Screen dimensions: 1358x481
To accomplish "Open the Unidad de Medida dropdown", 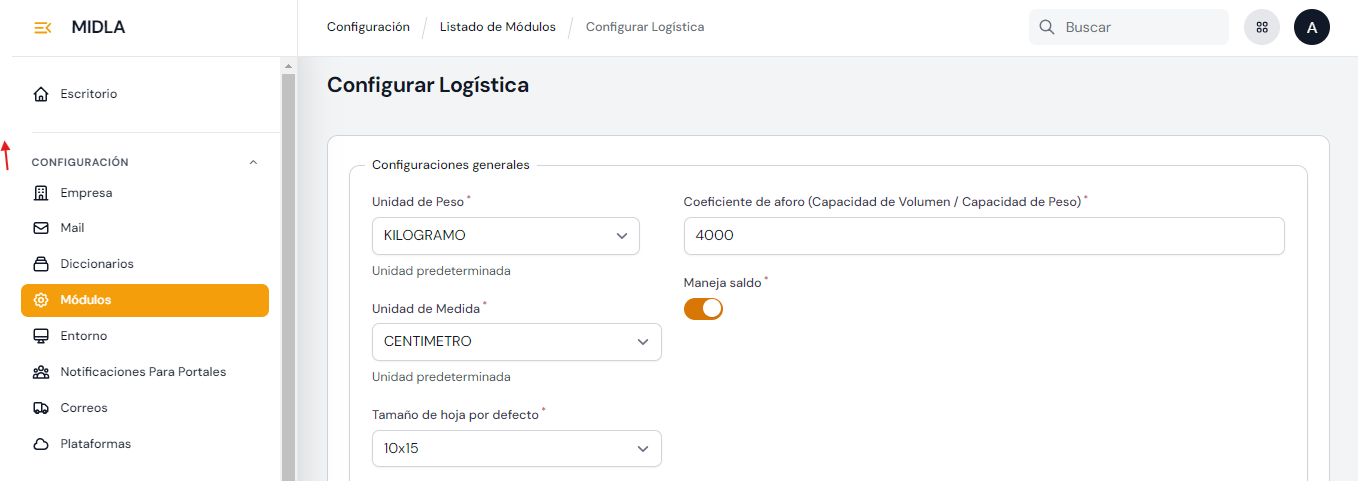I will point(516,342).
